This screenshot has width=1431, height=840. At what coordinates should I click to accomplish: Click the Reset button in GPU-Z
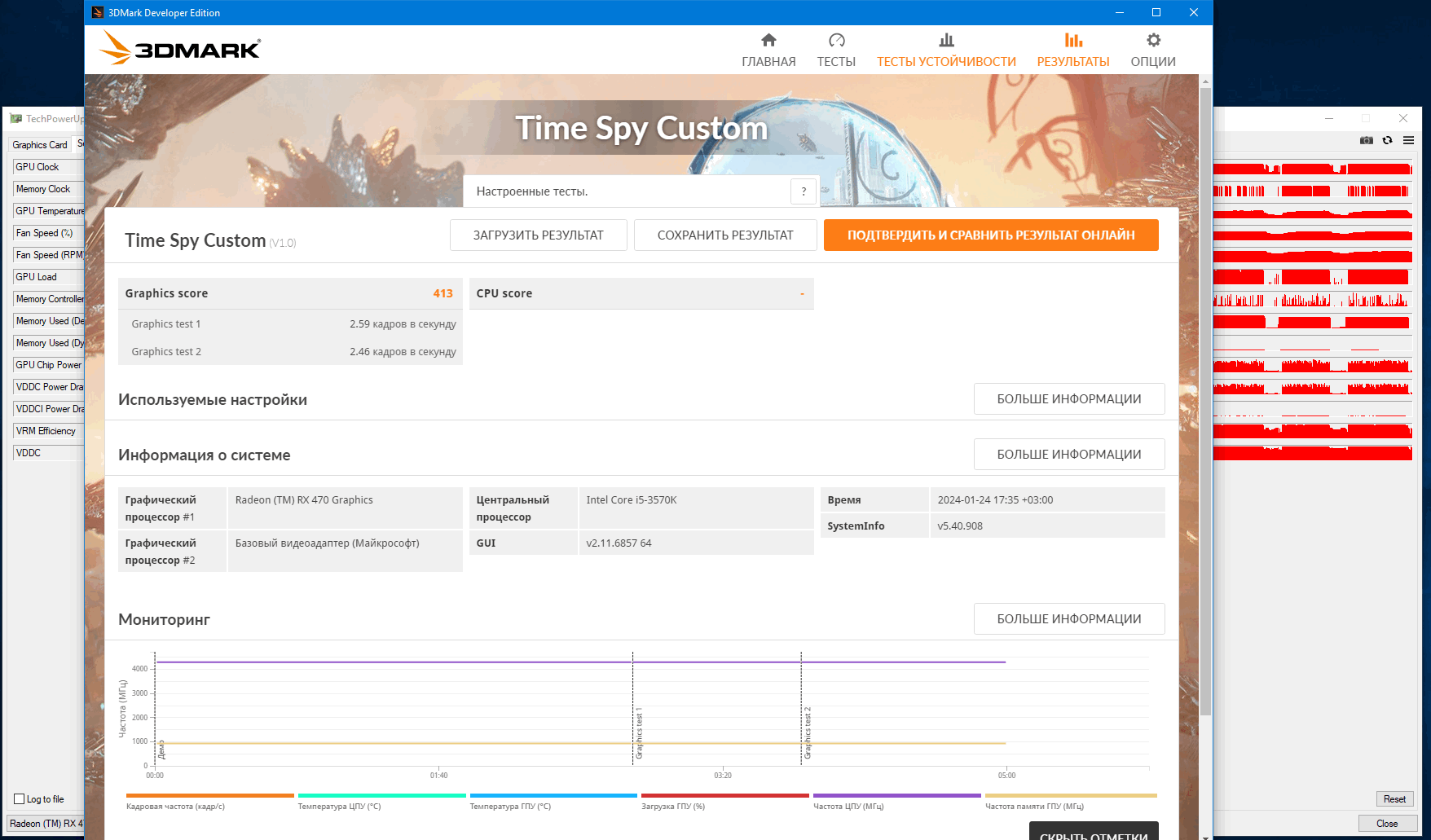(x=1394, y=798)
